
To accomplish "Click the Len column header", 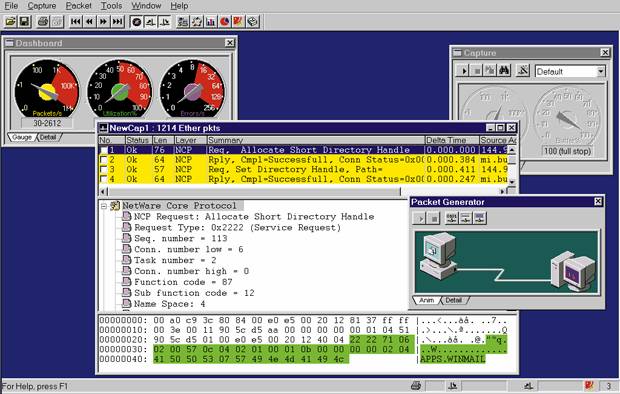I will (x=163, y=140).
